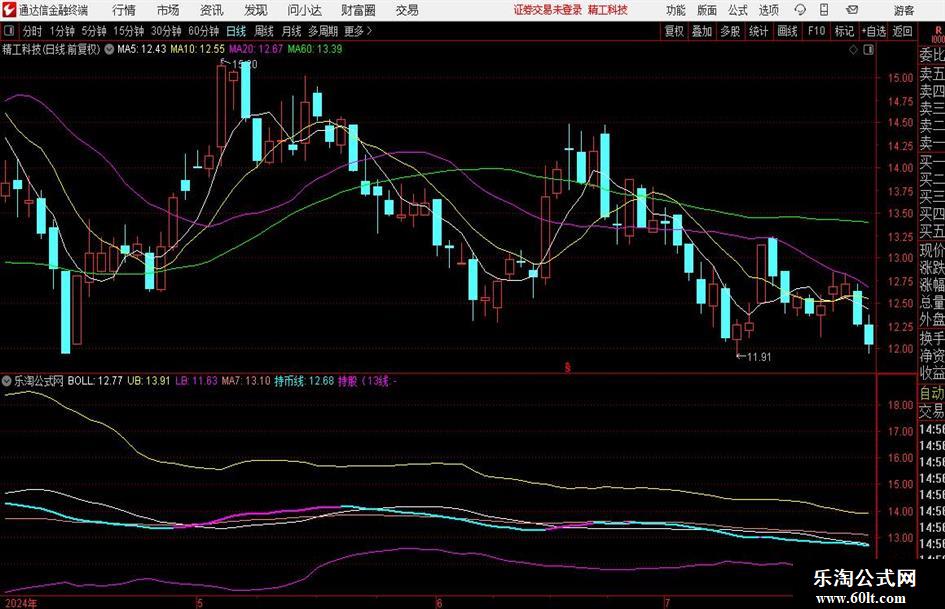Toggle the left side panel icon
Image resolution: width=945 pixels, height=609 pixels.
pyautogui.click(x=9, y=31)
